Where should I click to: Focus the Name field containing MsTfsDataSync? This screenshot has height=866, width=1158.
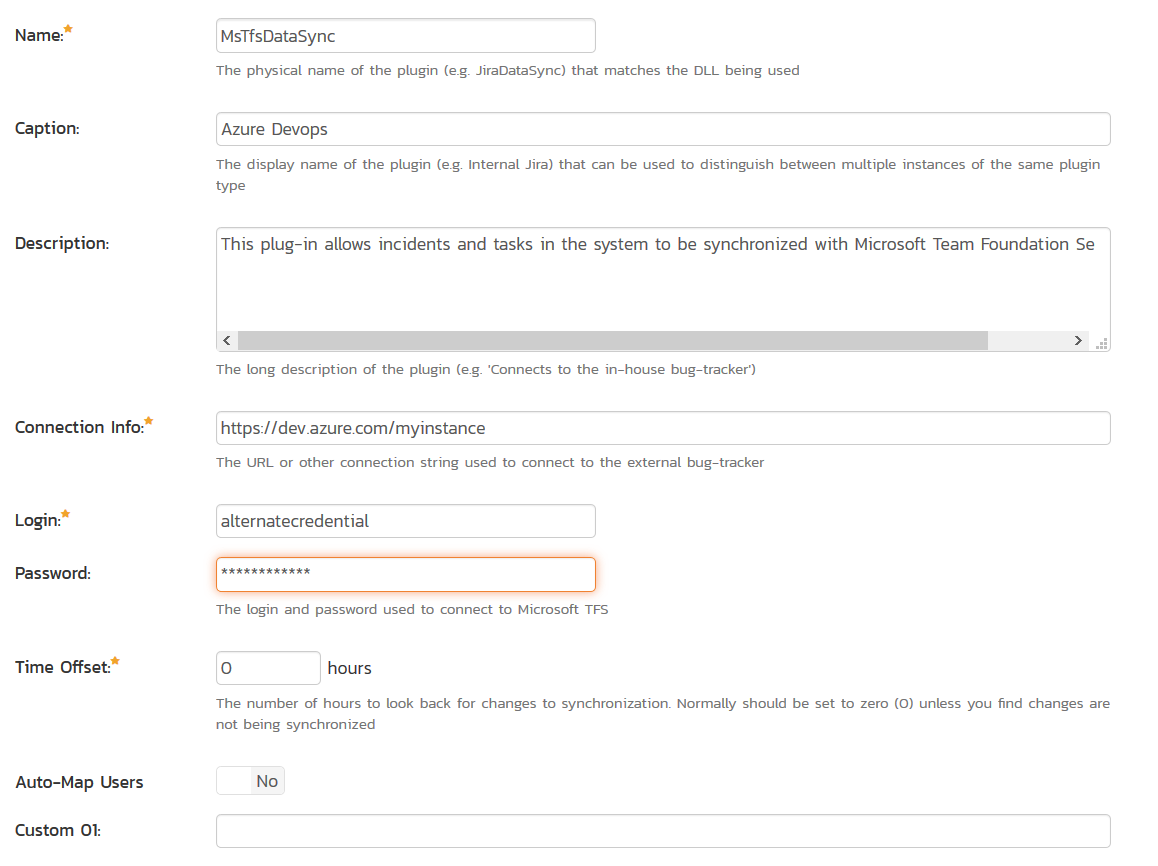point(405,36)
